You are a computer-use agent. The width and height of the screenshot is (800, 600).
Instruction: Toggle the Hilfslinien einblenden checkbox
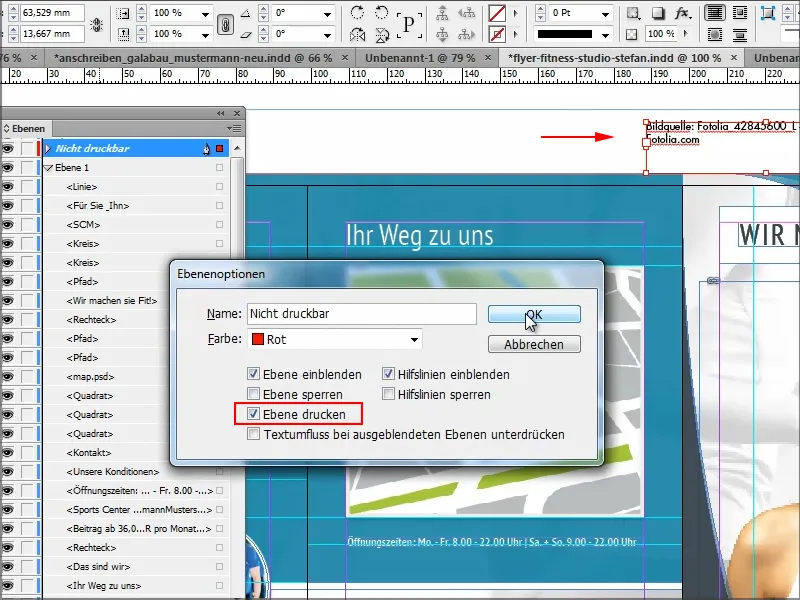click(388, 374)
